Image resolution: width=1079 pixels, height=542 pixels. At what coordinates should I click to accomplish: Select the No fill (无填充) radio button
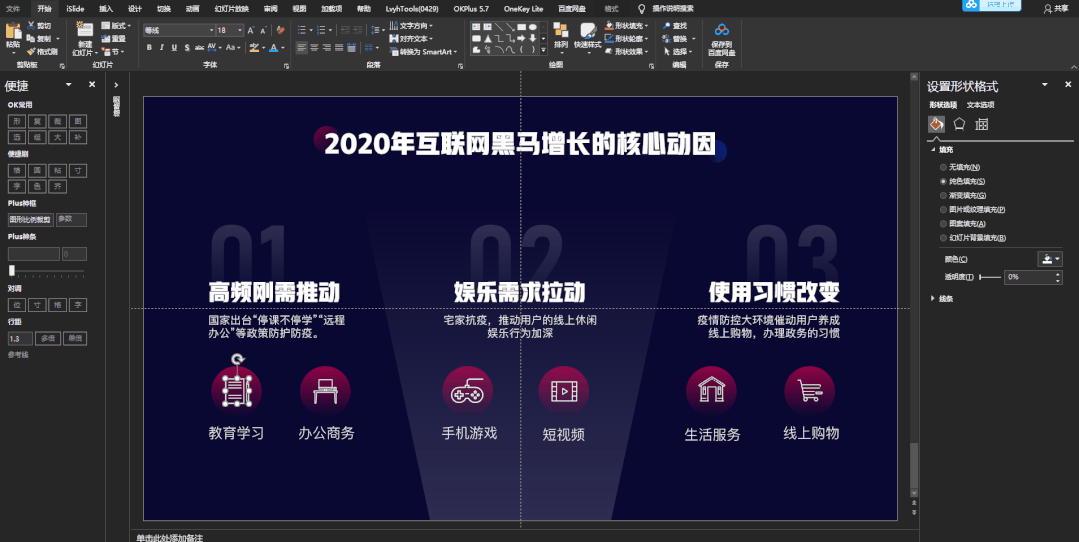click(943, 167)
